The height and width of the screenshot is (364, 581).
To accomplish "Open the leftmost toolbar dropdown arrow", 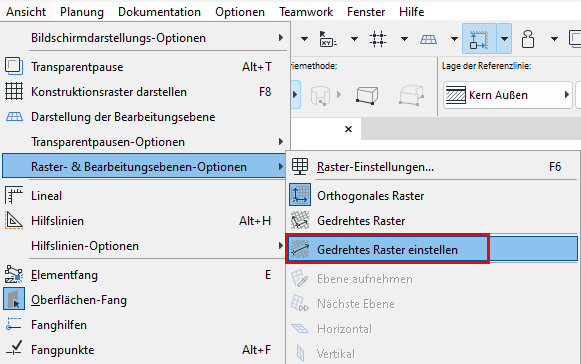I will 304,39.
